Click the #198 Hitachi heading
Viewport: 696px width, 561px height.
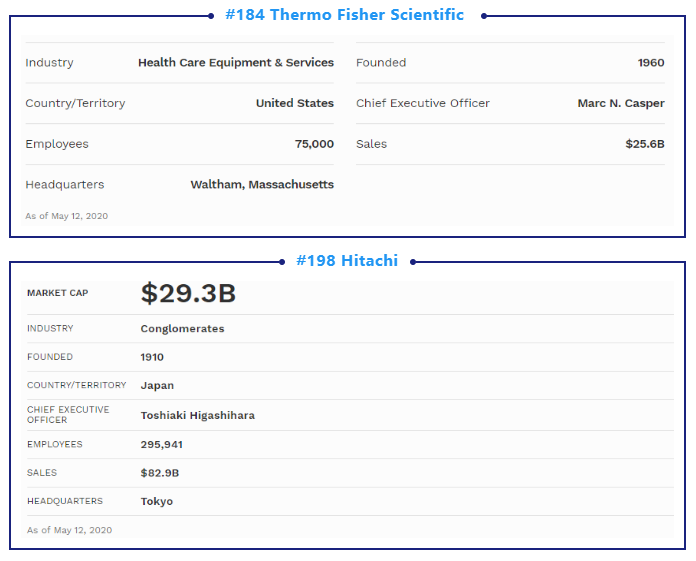pos(347,261)
